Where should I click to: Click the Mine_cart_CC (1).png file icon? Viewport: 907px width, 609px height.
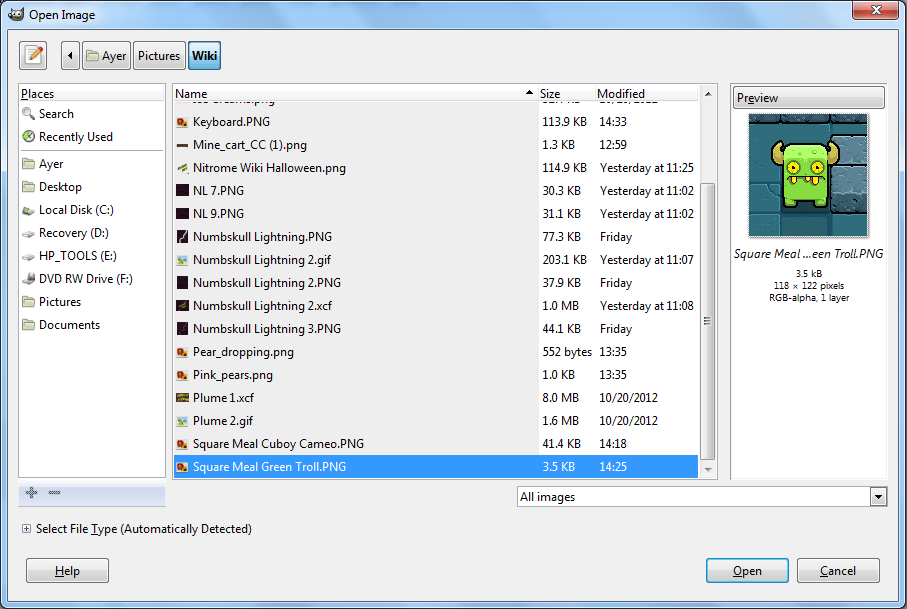182,145
